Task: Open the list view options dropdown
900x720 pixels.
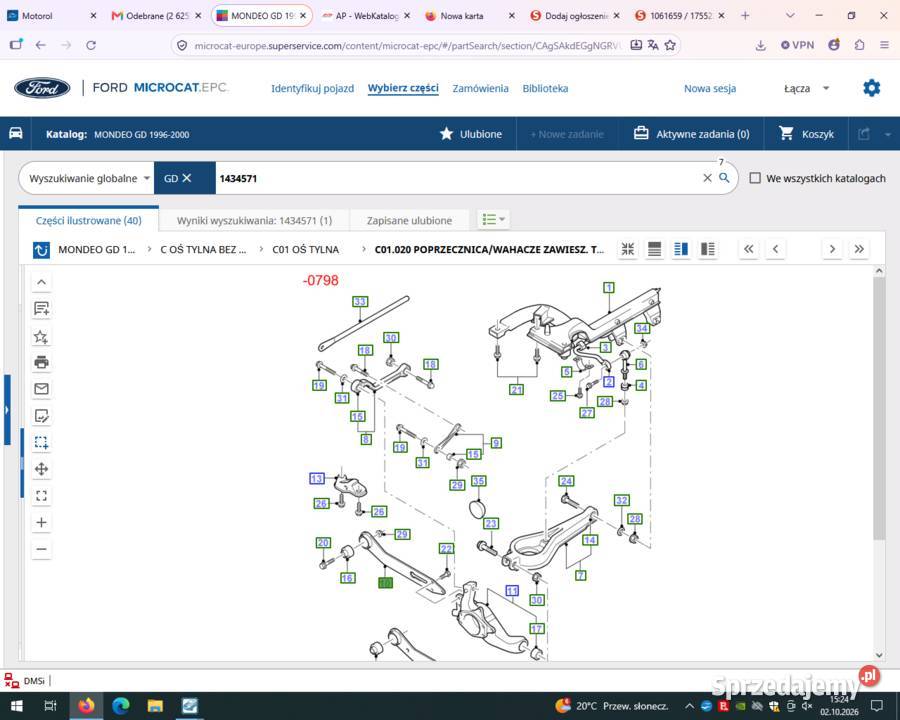Action: (494, 219)
